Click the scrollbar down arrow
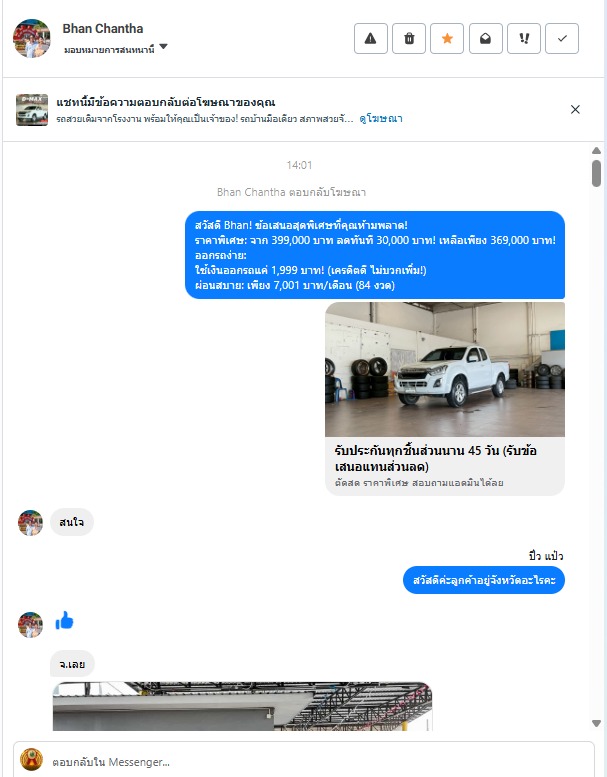 pyautogui.click(x=596, y=723)
